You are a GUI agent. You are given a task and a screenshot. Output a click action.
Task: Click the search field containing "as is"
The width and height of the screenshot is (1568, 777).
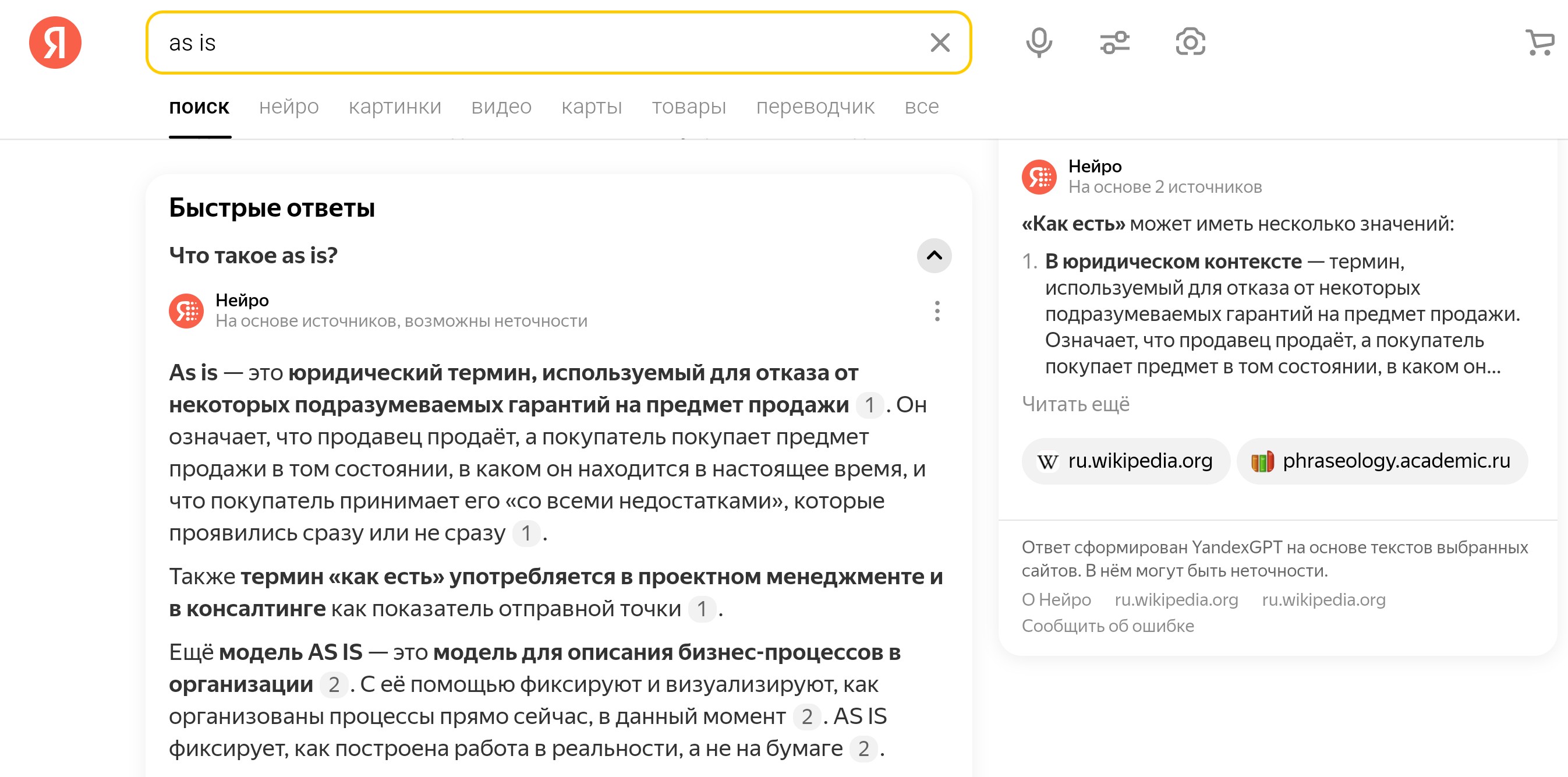click(x=558, y=43)
